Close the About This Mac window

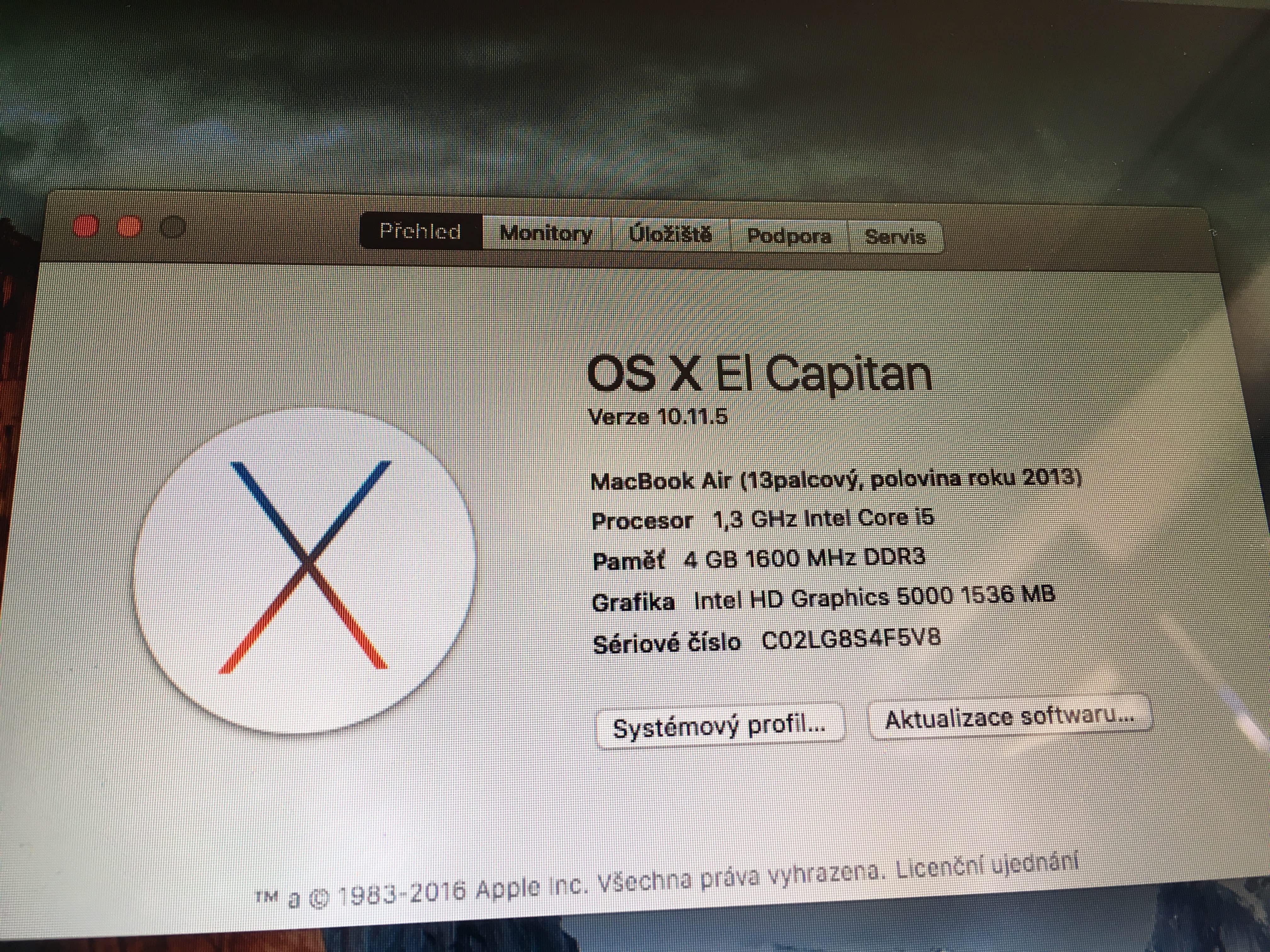click(86, 226)
